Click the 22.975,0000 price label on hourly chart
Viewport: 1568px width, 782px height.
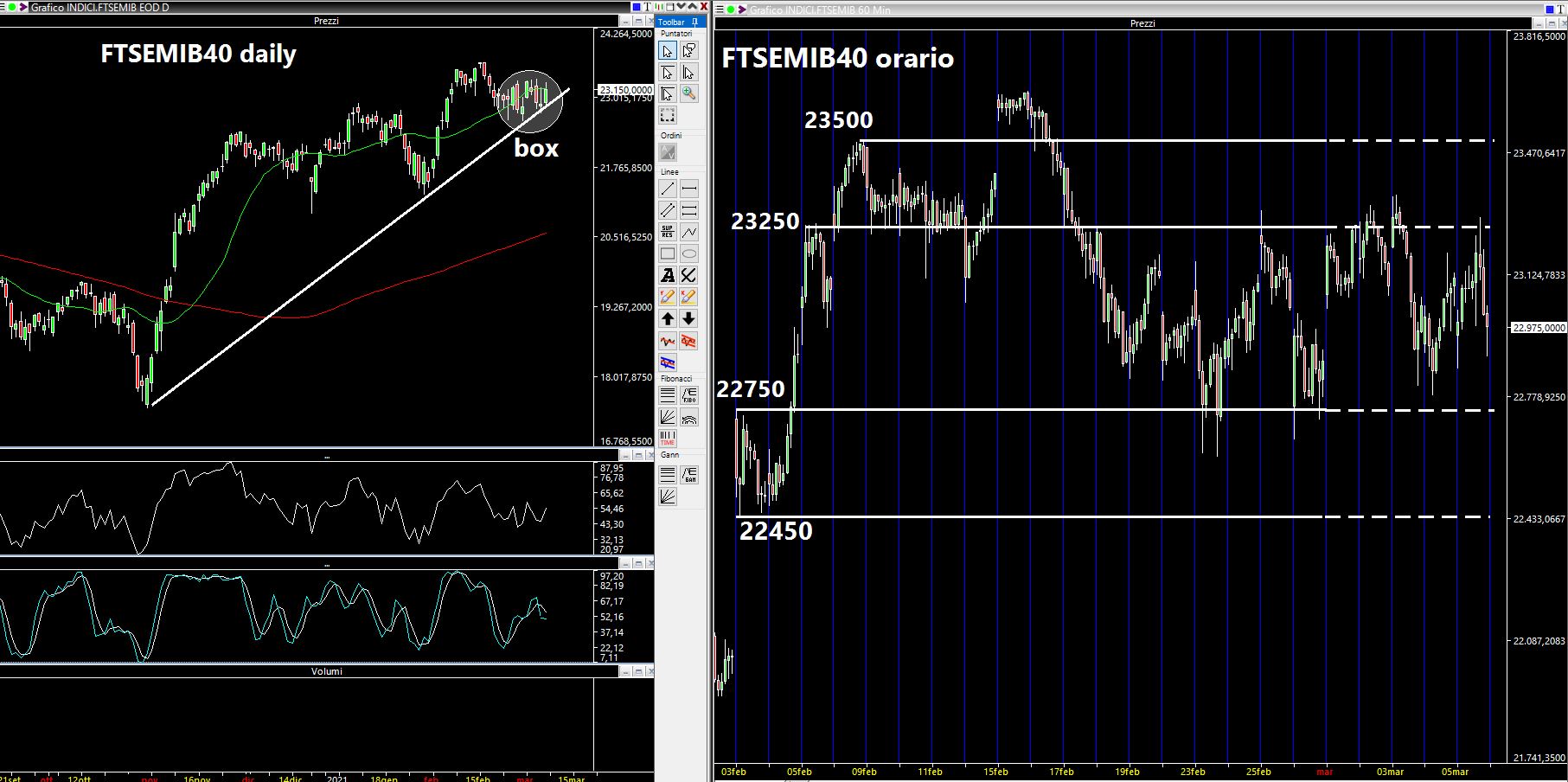click(1538, 328)
